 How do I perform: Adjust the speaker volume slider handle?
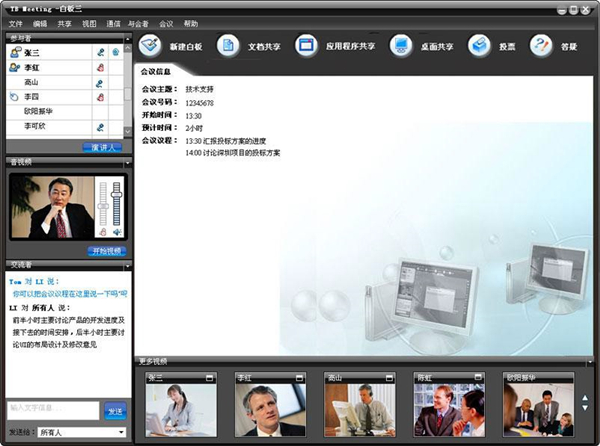pos(116,195)
